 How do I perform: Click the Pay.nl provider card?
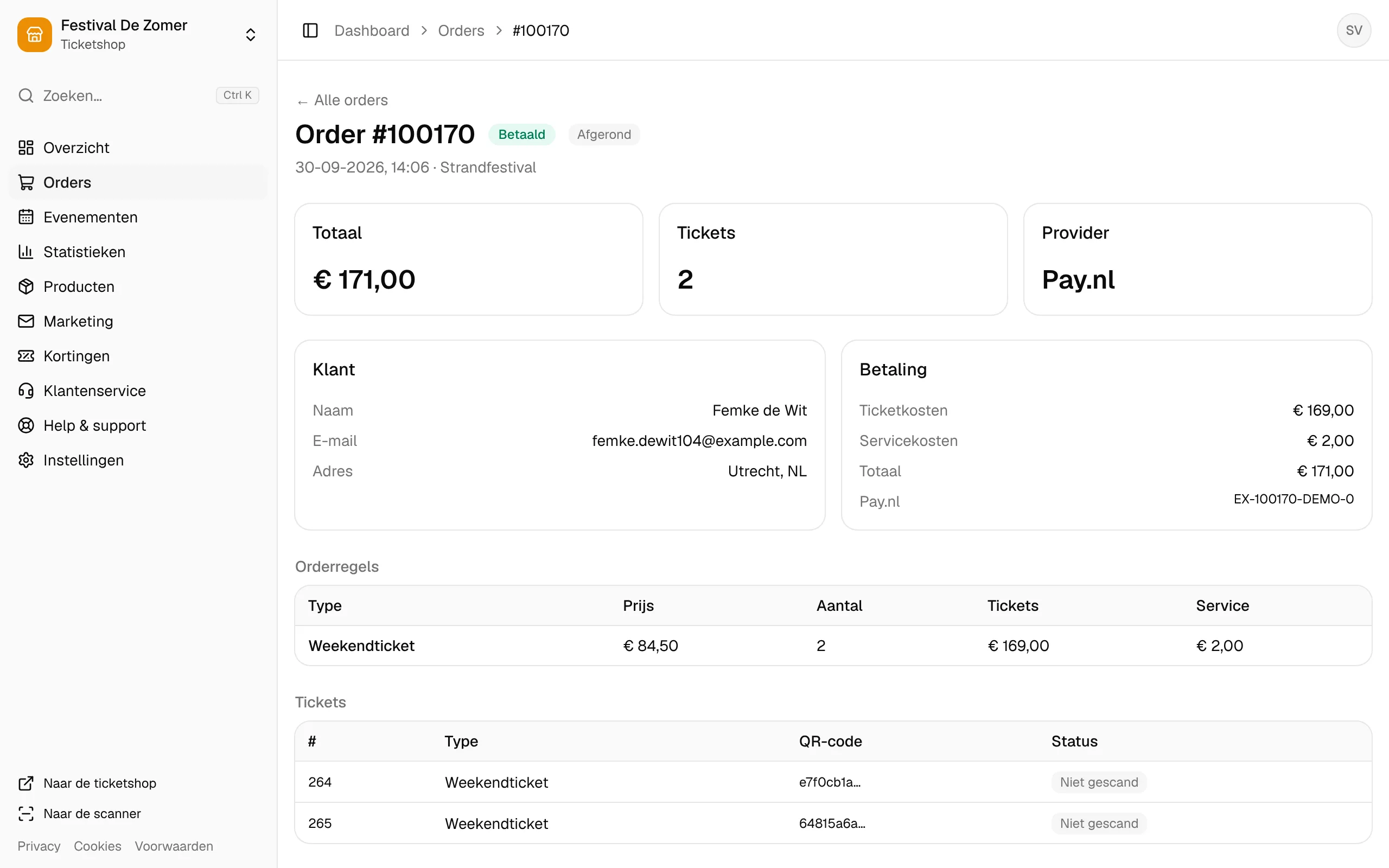point(1197,259)
